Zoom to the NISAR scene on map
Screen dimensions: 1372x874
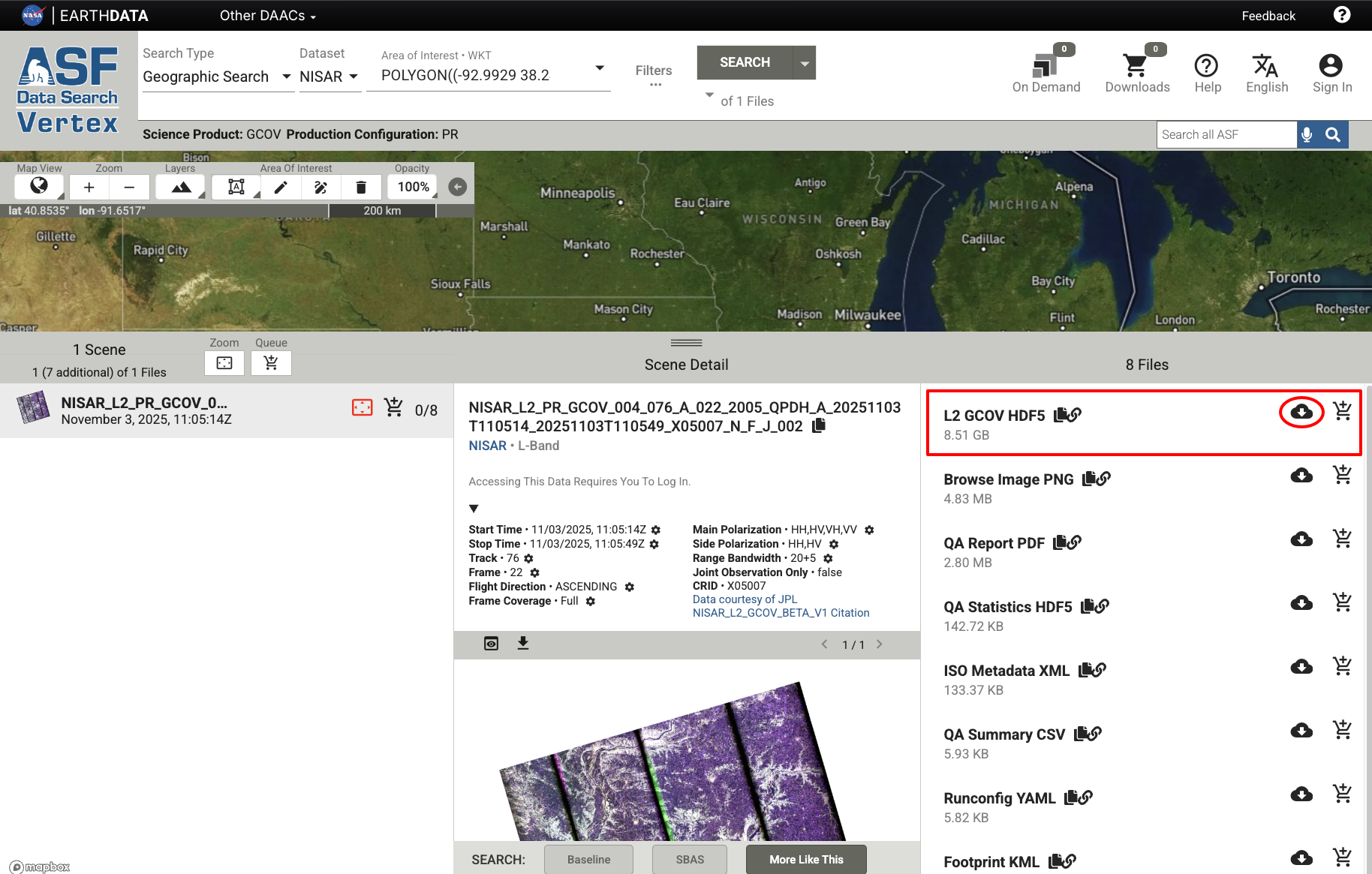coord(362,407)
